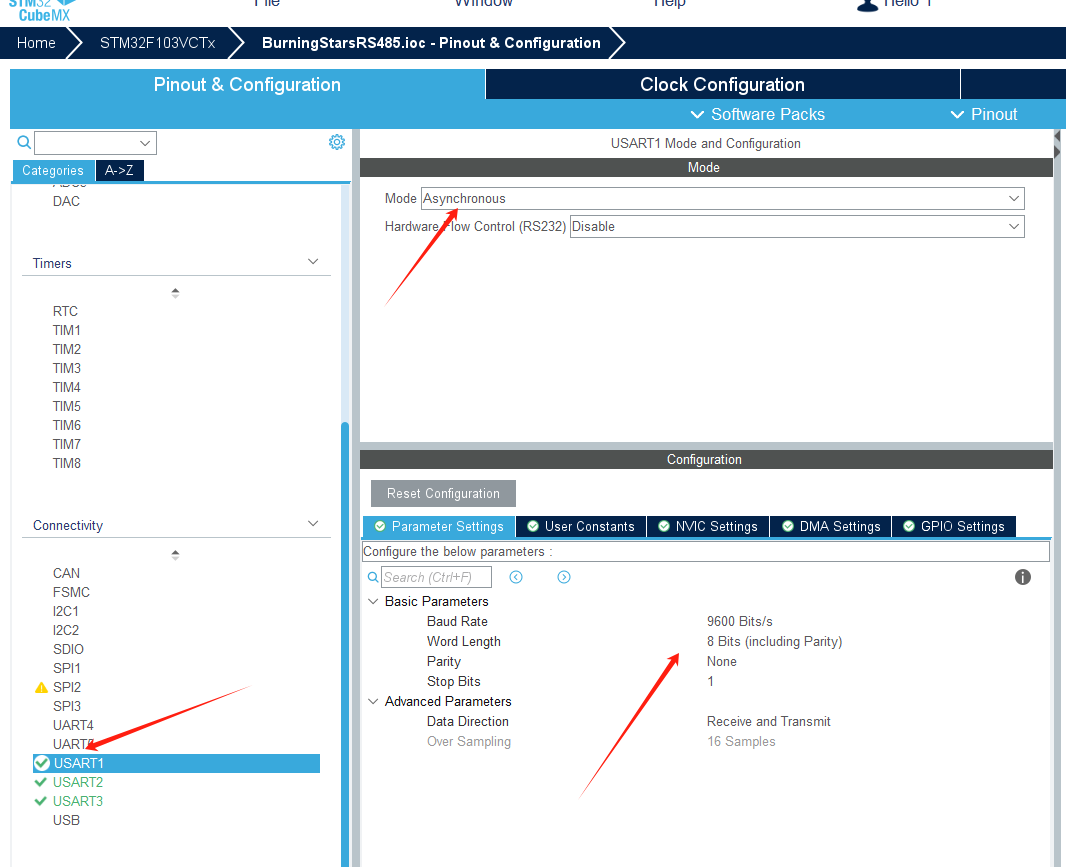Select CAN in the Connectivity list

click(x=66, y=573)
